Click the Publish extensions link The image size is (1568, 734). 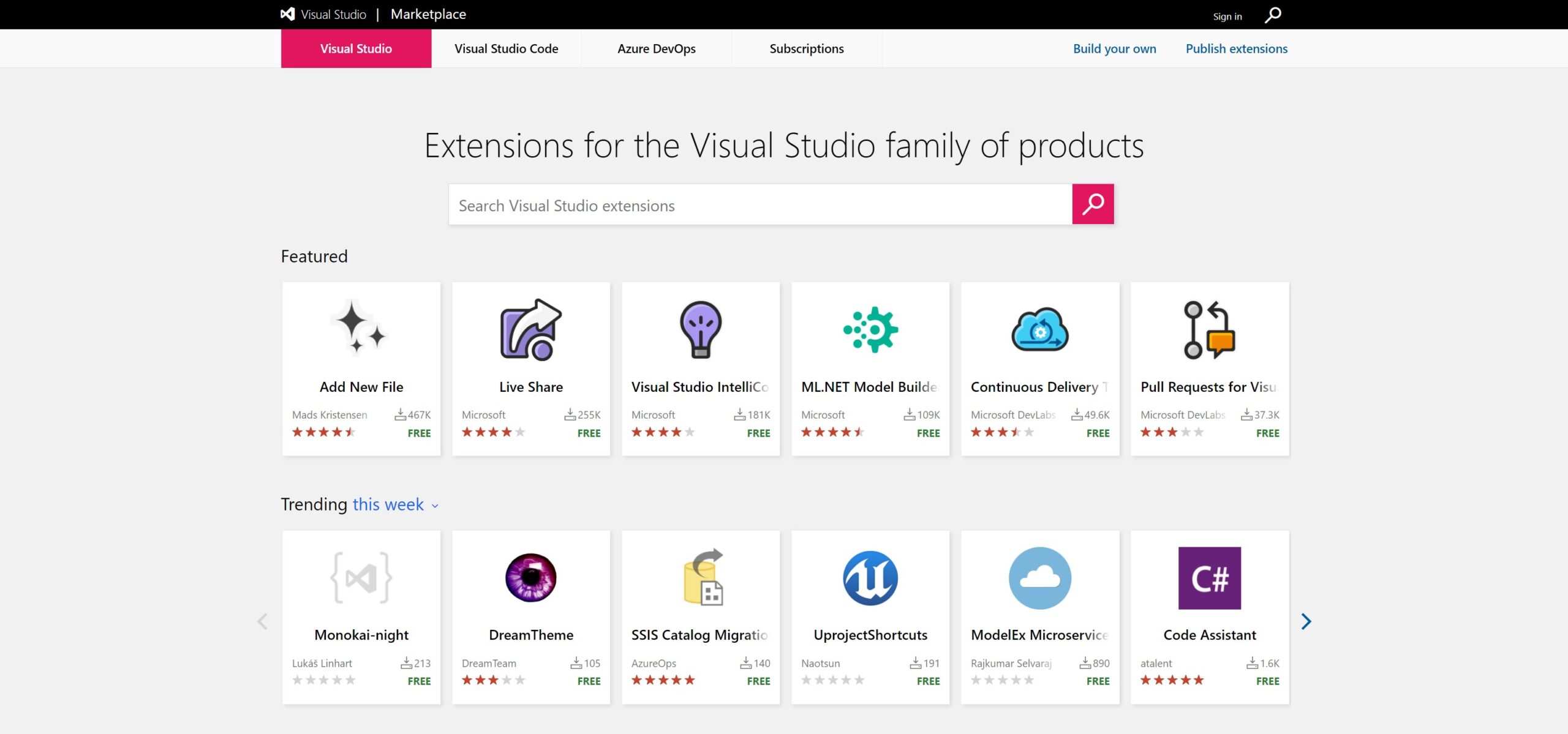pyautogui.click(x=1237, y=47)
